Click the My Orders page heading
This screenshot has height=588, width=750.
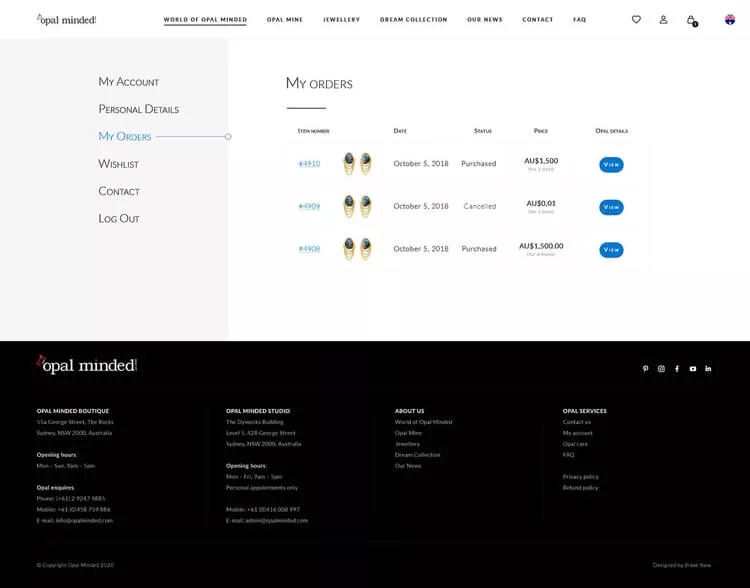(319, 84)
